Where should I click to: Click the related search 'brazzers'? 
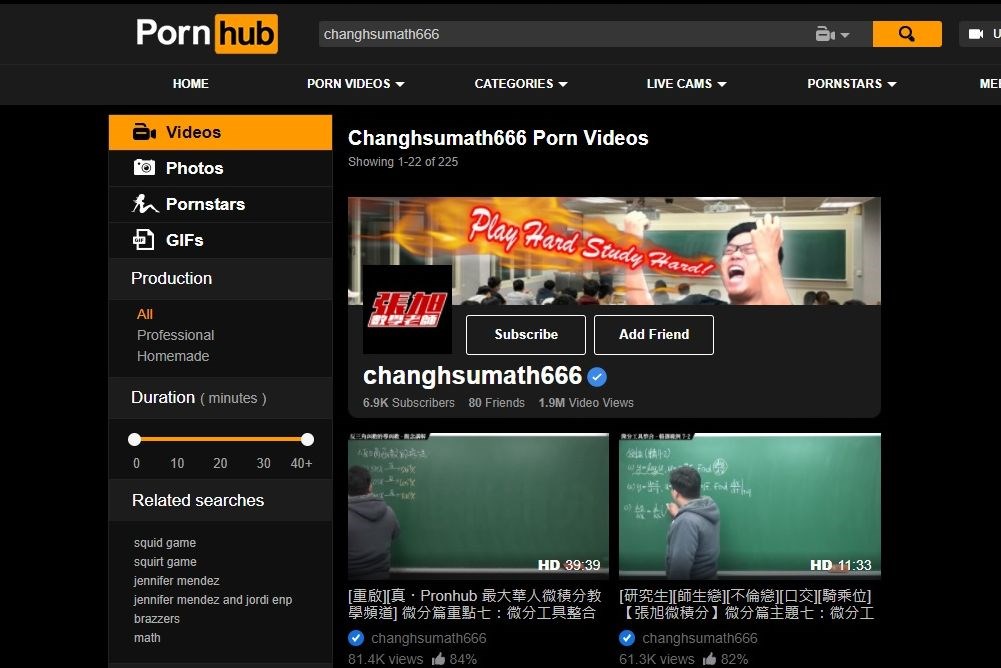156,619
